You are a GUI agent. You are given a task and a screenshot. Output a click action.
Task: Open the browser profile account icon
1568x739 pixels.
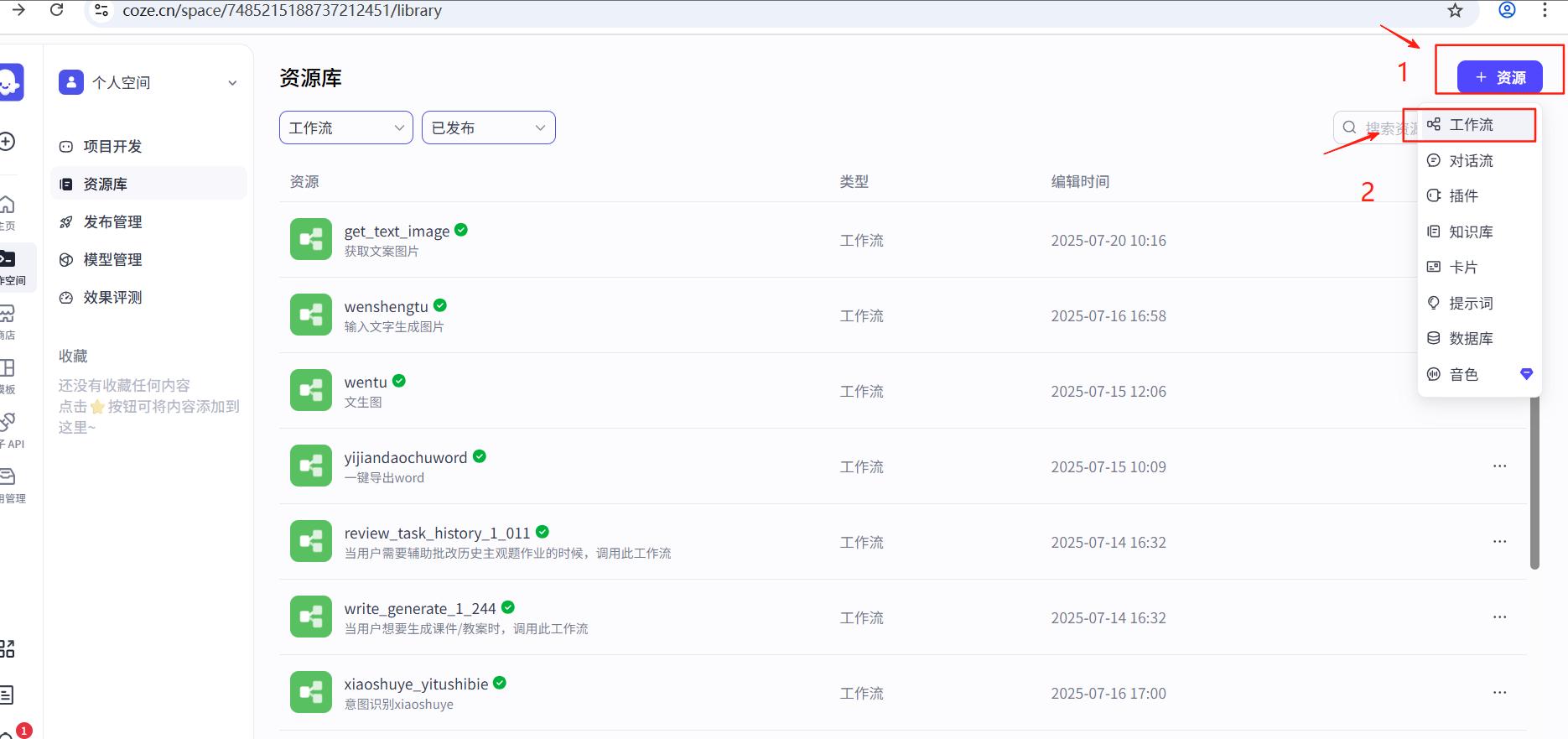click(1507, 10)
